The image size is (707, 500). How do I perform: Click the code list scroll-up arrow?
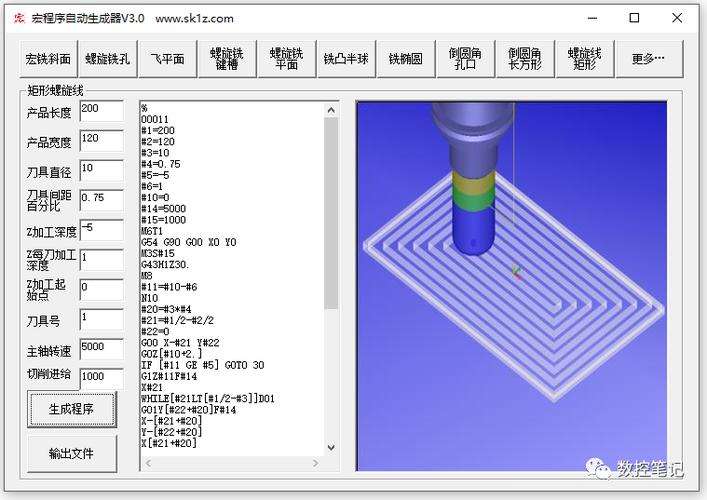click(x=331, y=110)
